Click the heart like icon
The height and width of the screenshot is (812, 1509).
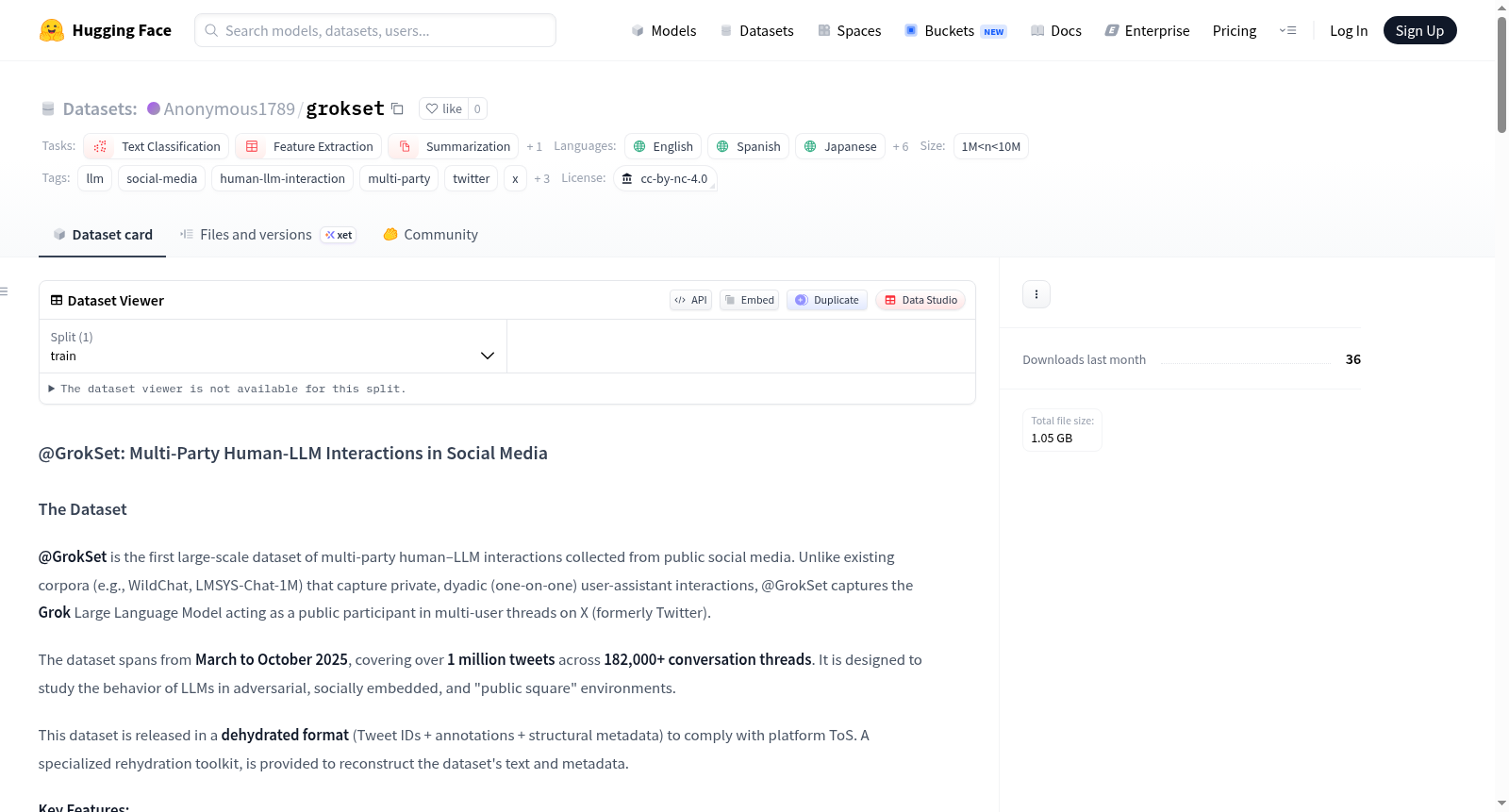click(432, 108)
